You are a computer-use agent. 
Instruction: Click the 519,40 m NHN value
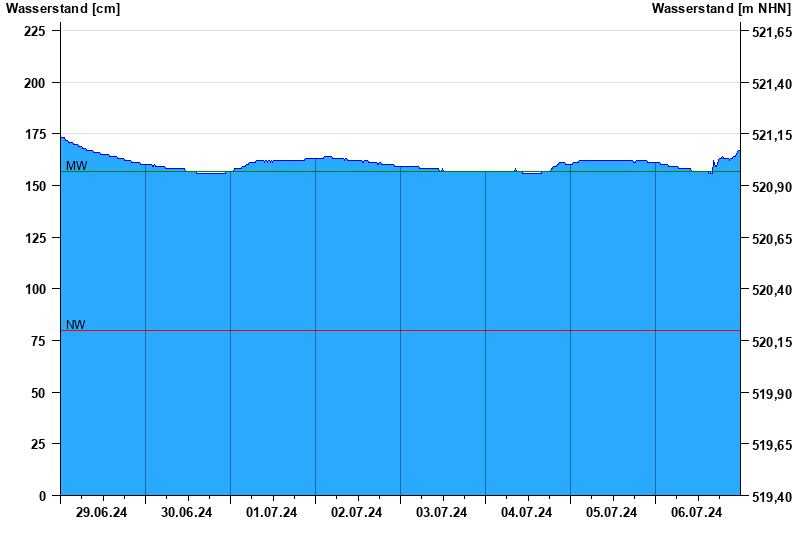point(772,497)
